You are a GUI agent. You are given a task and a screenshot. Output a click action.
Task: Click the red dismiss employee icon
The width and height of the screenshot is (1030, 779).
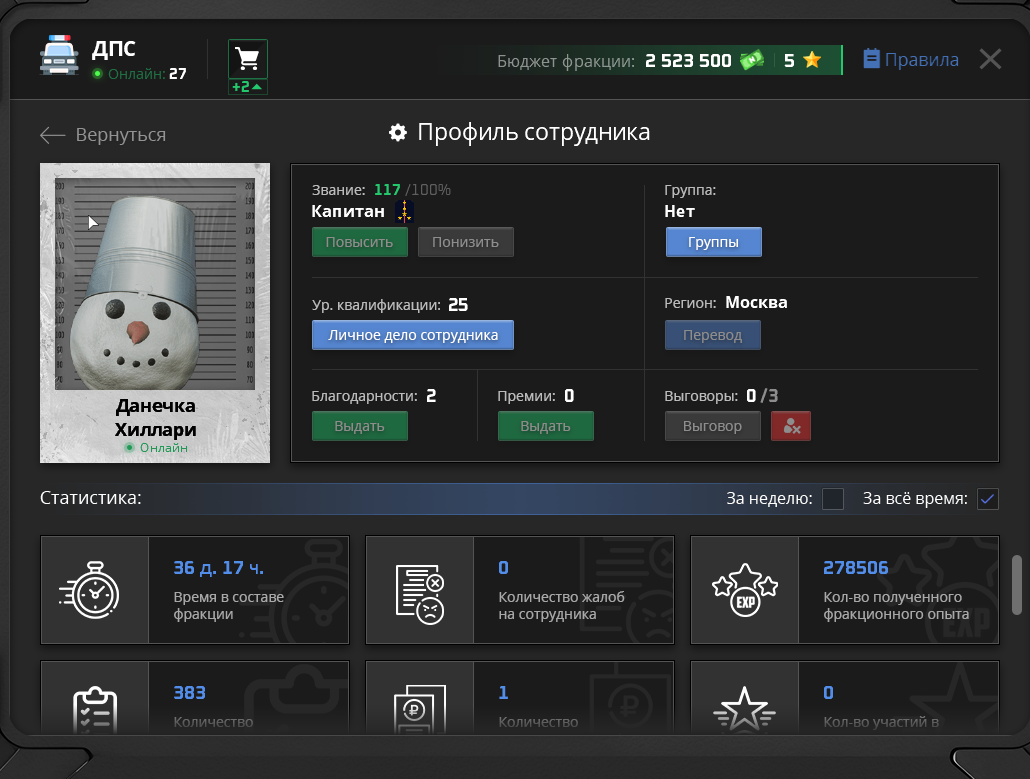click(791, 426)
